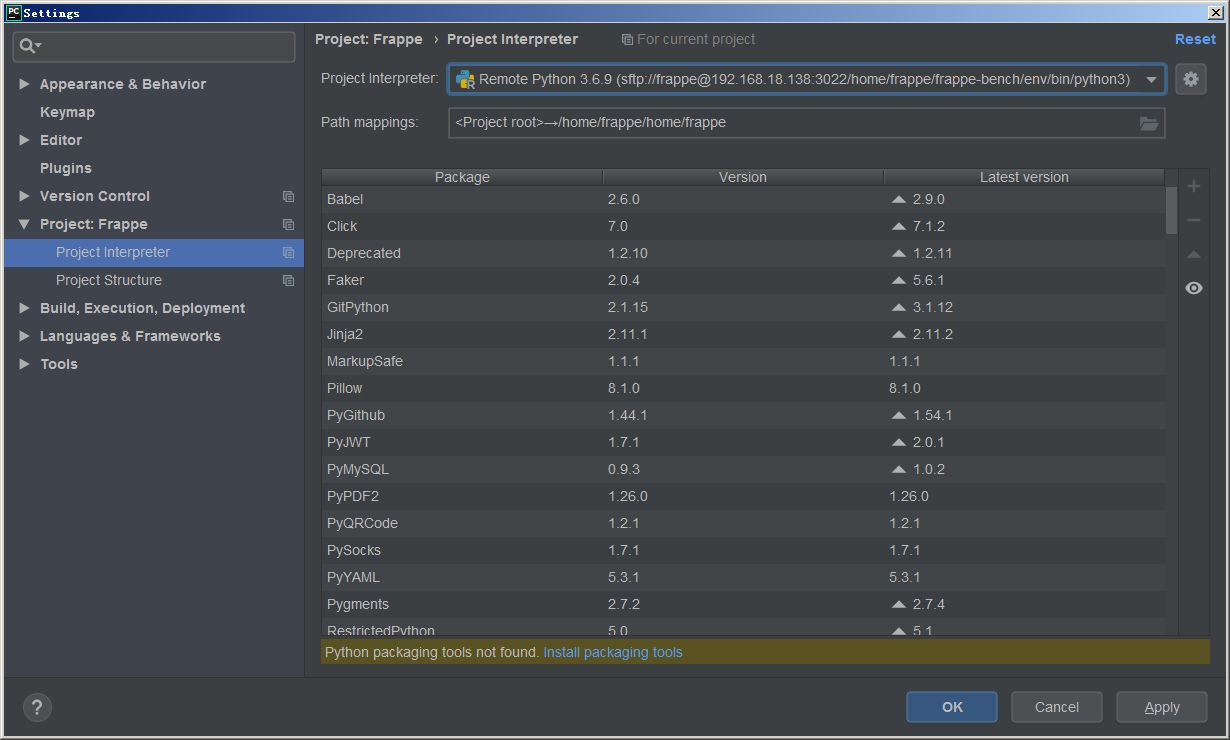
Task: Click the PyCharm icon in title bar
Action: [13, 12]
